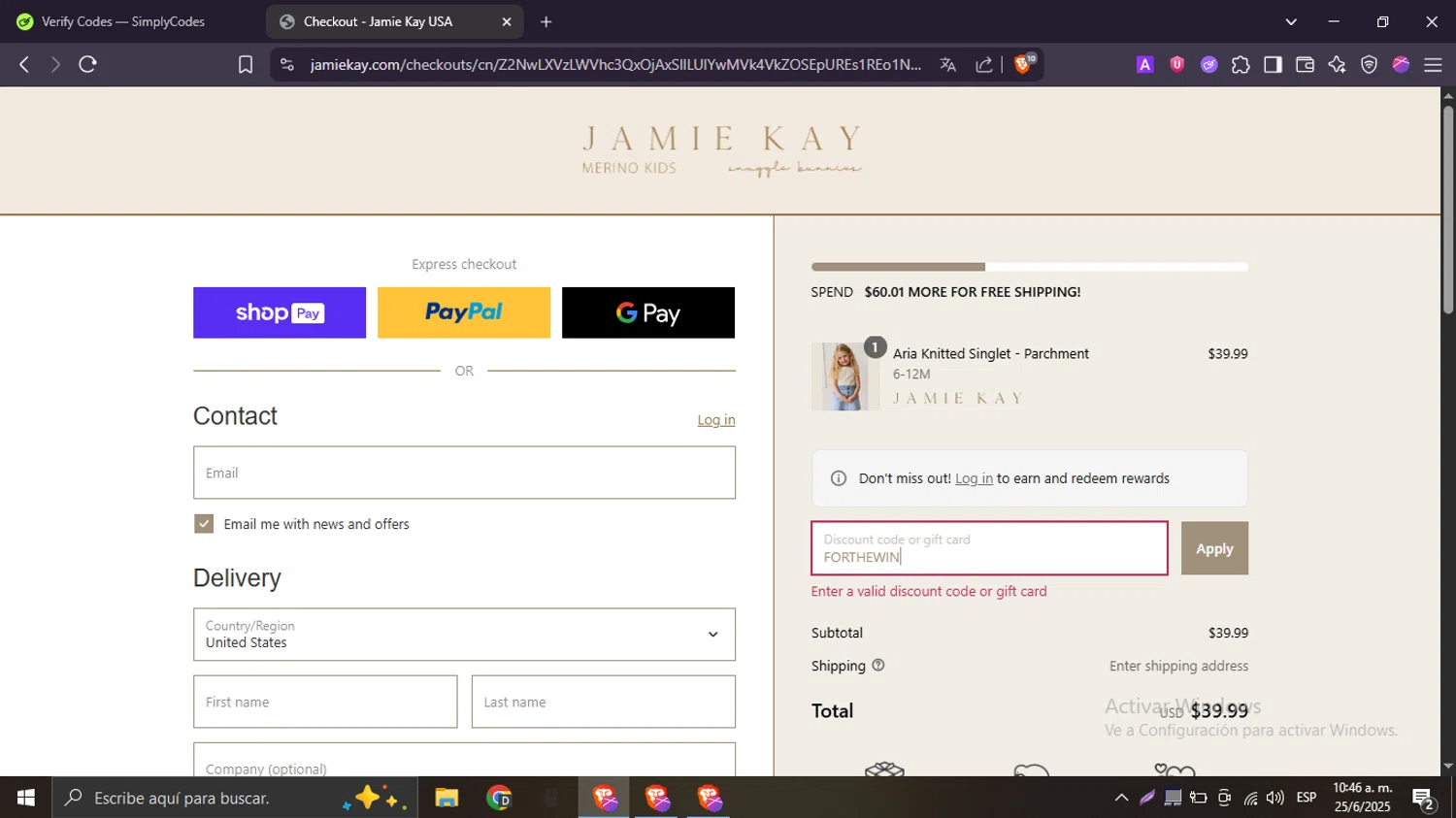Bookmark this page with the bookmark icon
Screen dimensions: 1456x818
(246, 64)
